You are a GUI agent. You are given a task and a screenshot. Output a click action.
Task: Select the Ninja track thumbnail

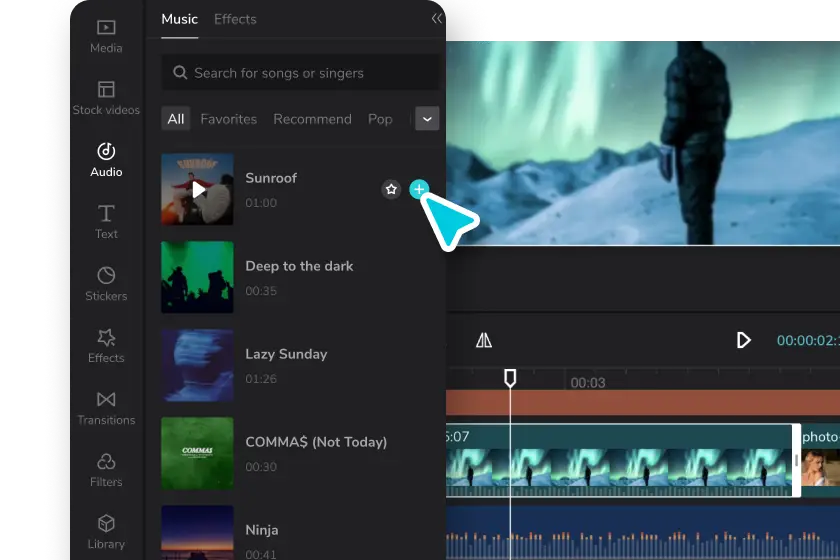[198, 533]
